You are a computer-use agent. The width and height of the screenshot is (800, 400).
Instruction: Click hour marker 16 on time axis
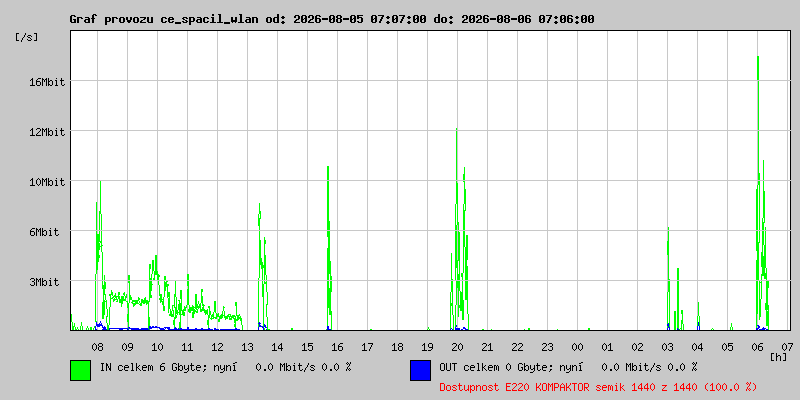click(x=337, y=347)
